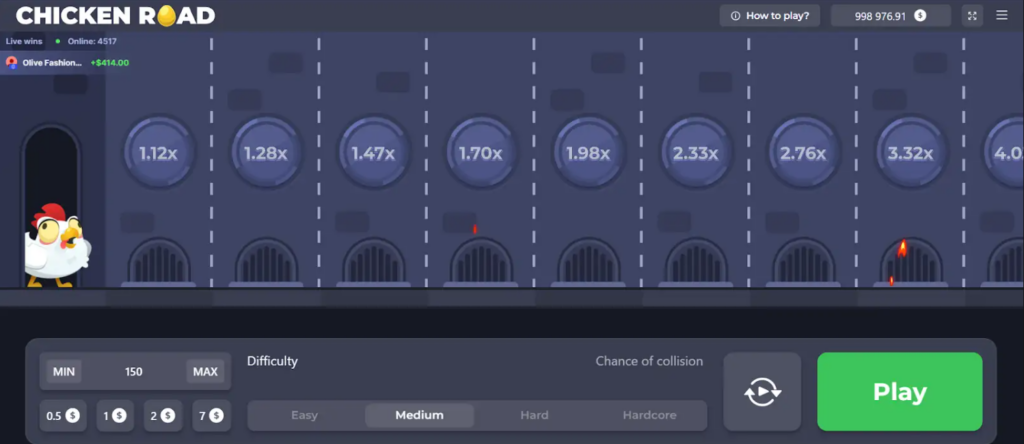The height and width of the screenshot is (444, 1024).
Task: Choose the 0.5 quick bet chip
Action: [x=63, y=415]
